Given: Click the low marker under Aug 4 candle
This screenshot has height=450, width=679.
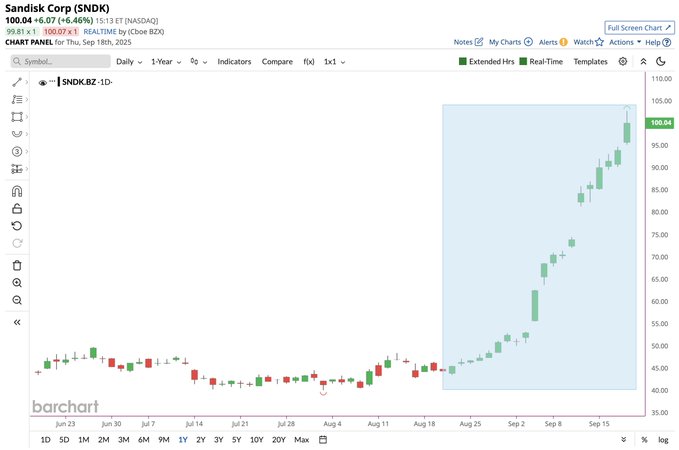Looking at the screenshot, I should (323, 393).
